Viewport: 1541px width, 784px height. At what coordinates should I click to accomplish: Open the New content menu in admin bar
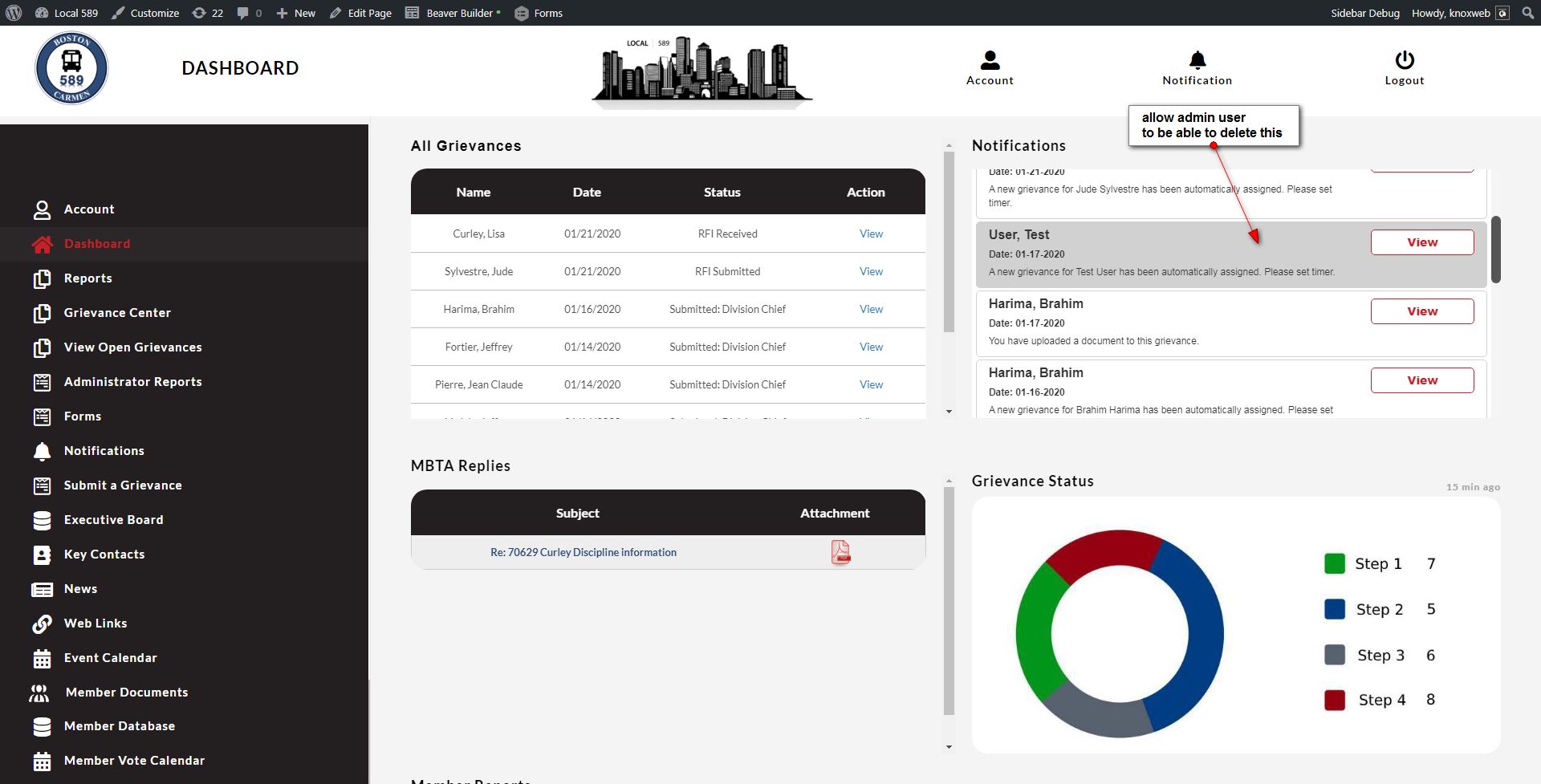click(x=296, y=13)
